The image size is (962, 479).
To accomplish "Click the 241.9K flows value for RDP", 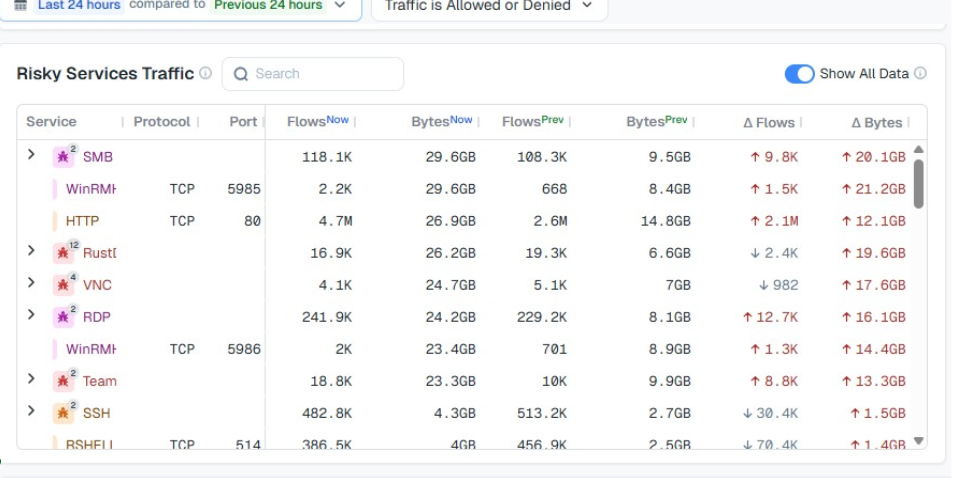I will click(327, 317).
